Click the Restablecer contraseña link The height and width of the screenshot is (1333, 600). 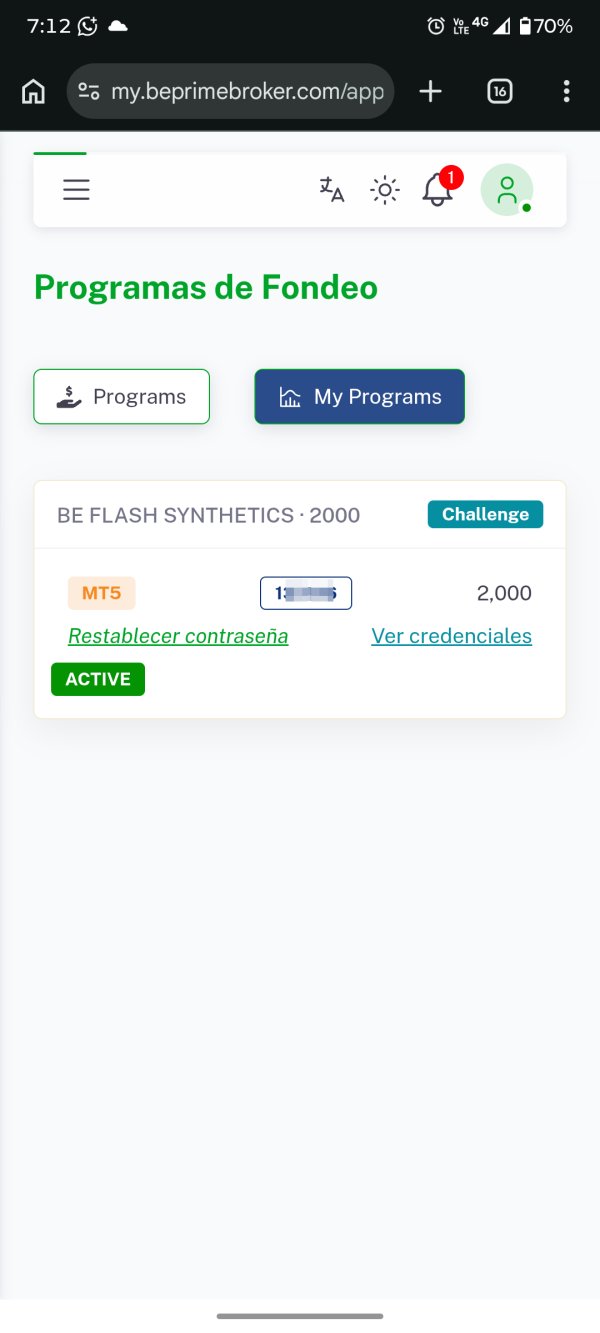pyautogui.click(x=178, y=636)
